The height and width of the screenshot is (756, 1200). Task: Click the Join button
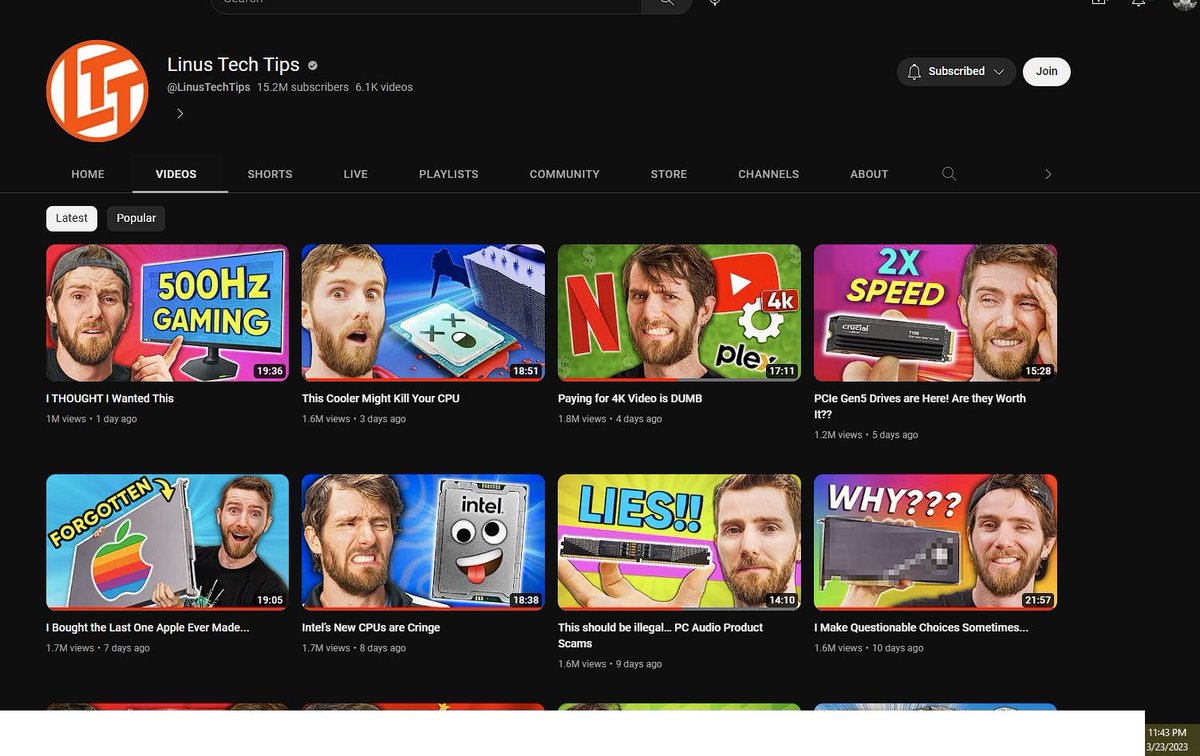pyautogui.click(x=1047, y=72)
